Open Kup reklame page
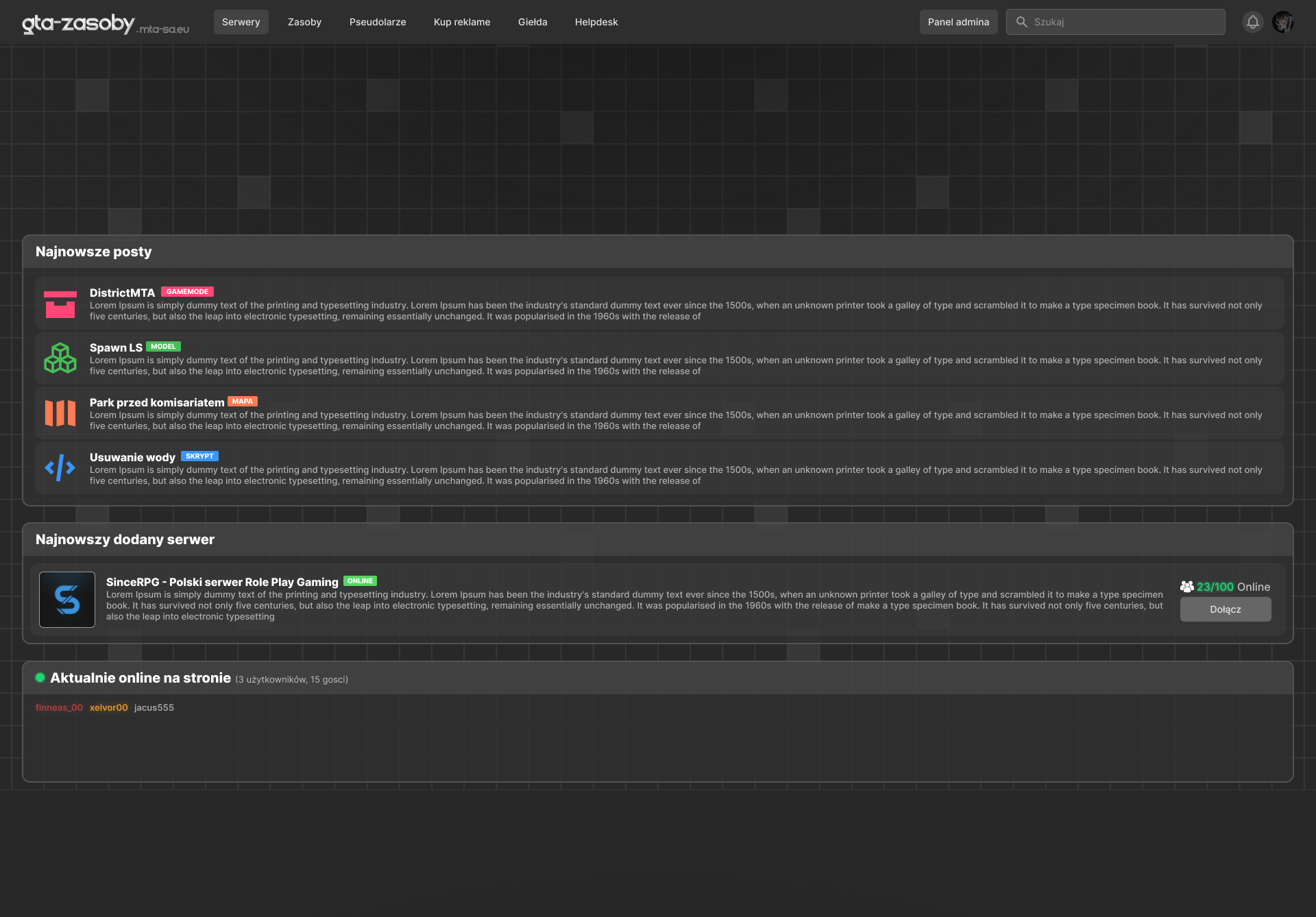Image resolution: width=1316 pixels, height=917 pixels. coord(462,22)
